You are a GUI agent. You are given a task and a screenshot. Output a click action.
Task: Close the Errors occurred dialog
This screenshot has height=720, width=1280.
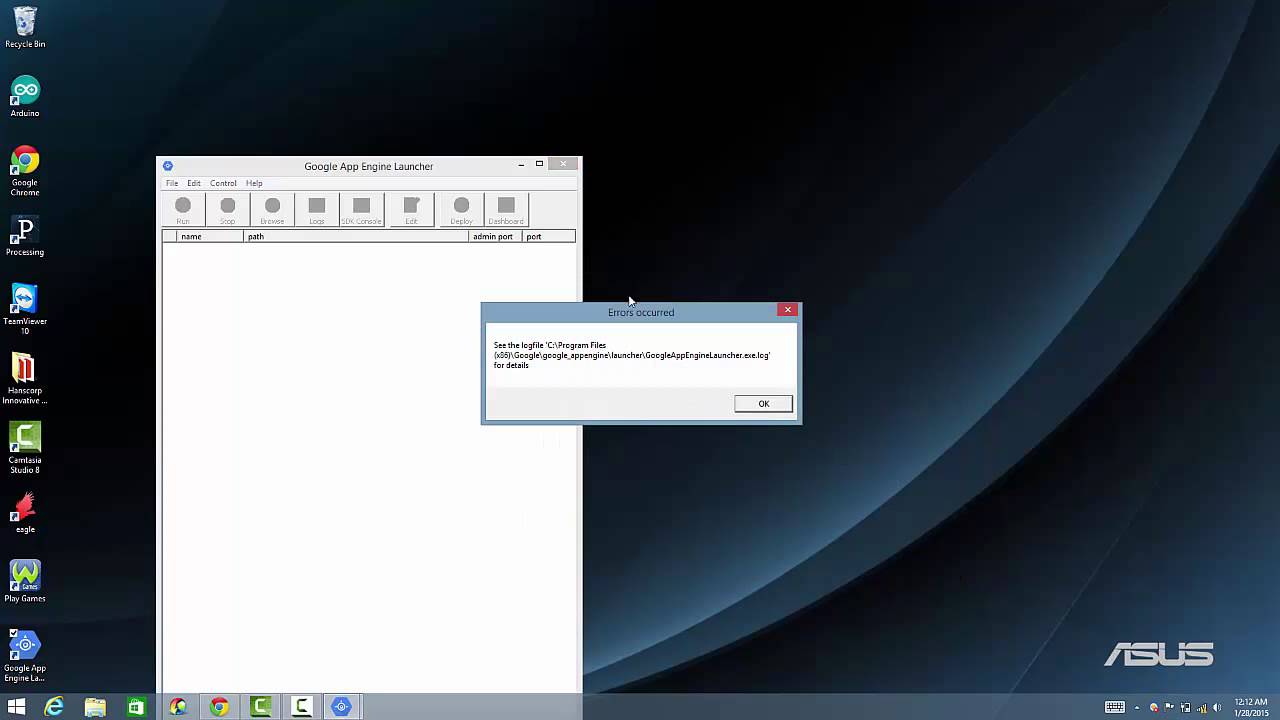pos(788,310)
